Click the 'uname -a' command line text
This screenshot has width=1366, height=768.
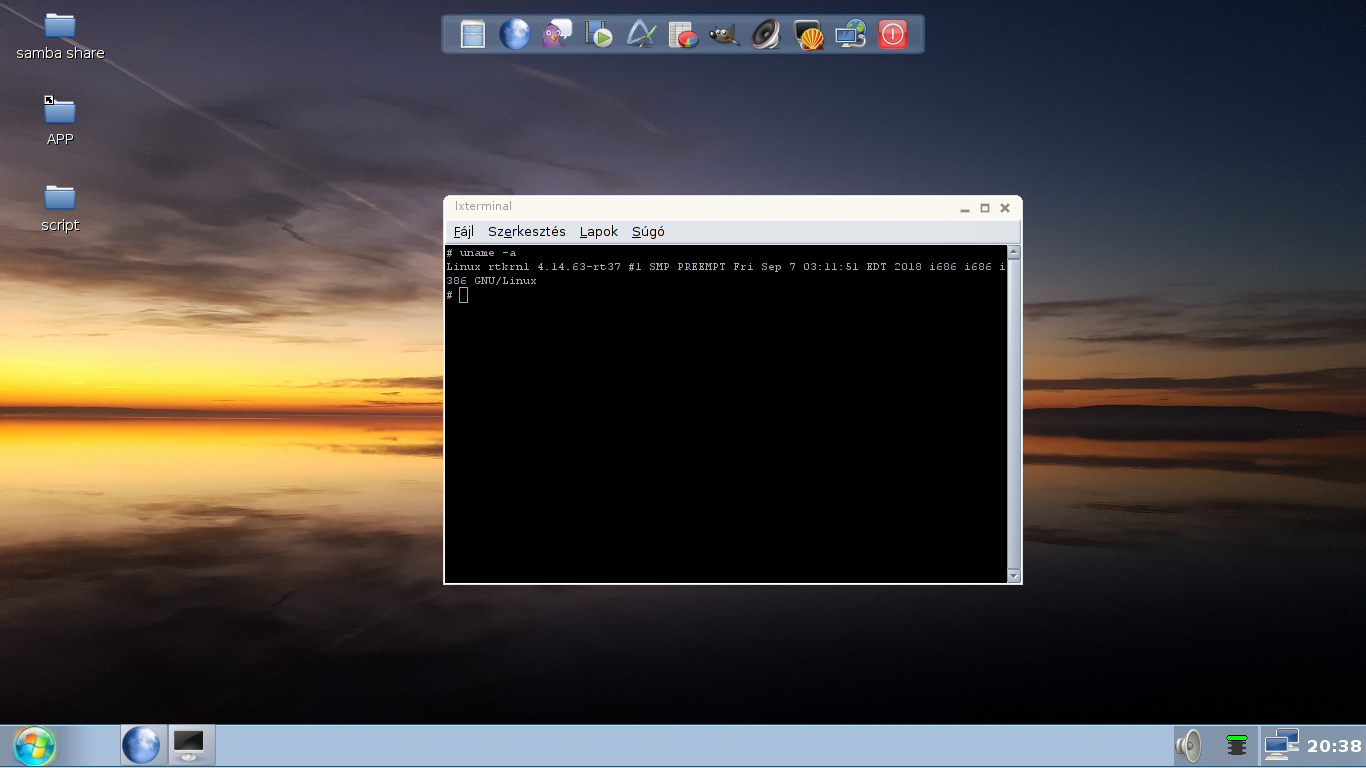(488, 253)
